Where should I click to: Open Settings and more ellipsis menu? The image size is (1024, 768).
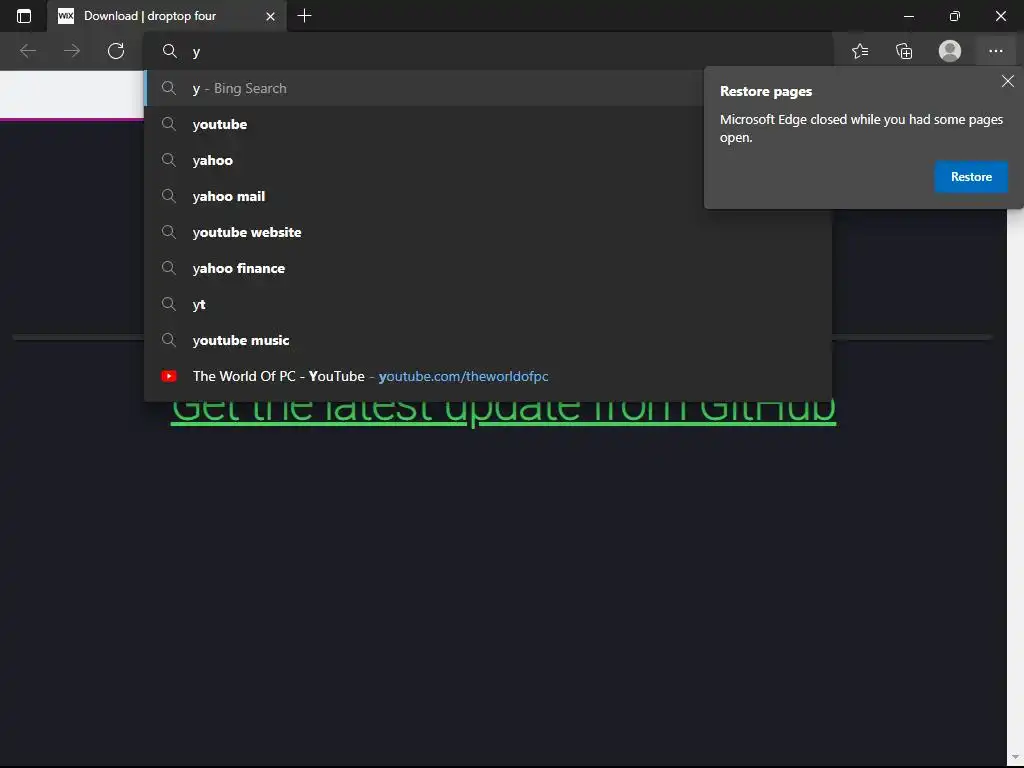tap(995, 51)
